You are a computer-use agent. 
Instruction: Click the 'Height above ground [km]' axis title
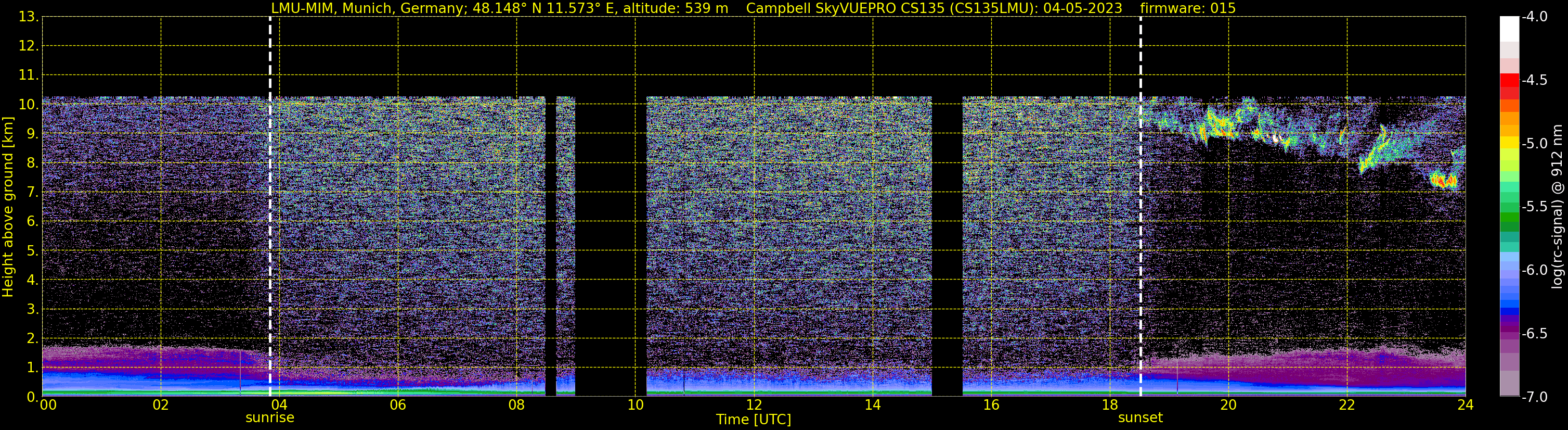pyautogui.click(x=8, y=207)
